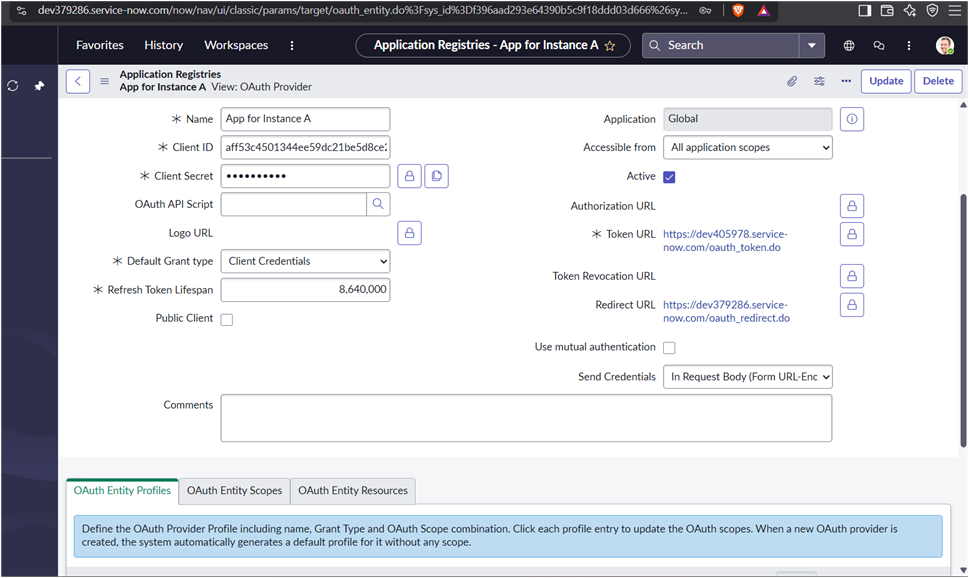Image resolution: width=969 pixels, height=578 pixels.
Task: Click the Brave Rewards triangle icon
Action: tap(764, 11)
